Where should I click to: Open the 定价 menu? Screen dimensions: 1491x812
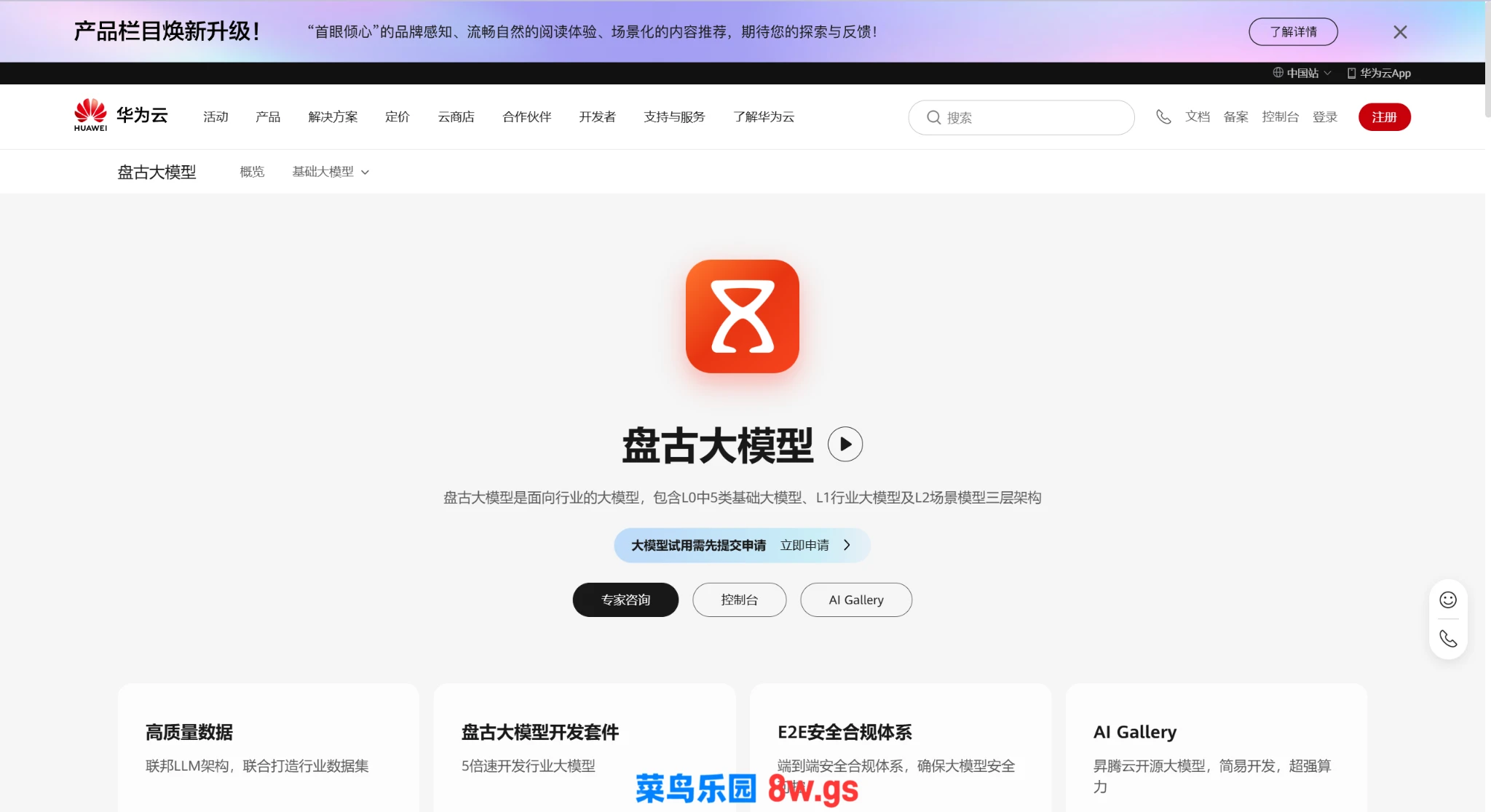click(x=398, y=116)
